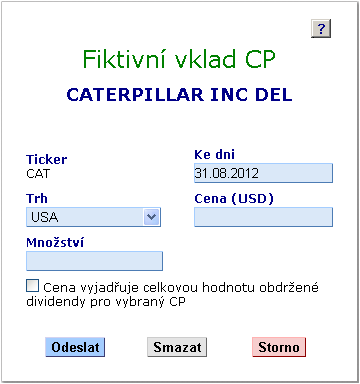The image size is (360, 384).
Task: Click the Ke dni date field
Action: point(263,173)
